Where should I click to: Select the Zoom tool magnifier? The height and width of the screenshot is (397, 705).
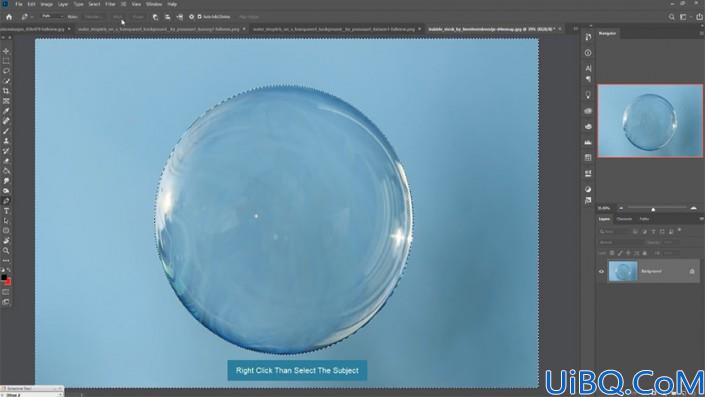pyautogui.click(x=6, y=250)
